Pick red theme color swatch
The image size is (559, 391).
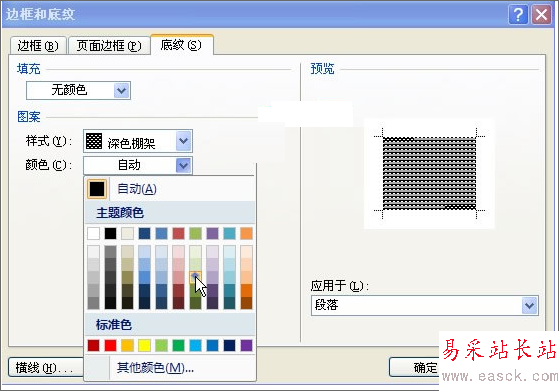coord(179,233)
